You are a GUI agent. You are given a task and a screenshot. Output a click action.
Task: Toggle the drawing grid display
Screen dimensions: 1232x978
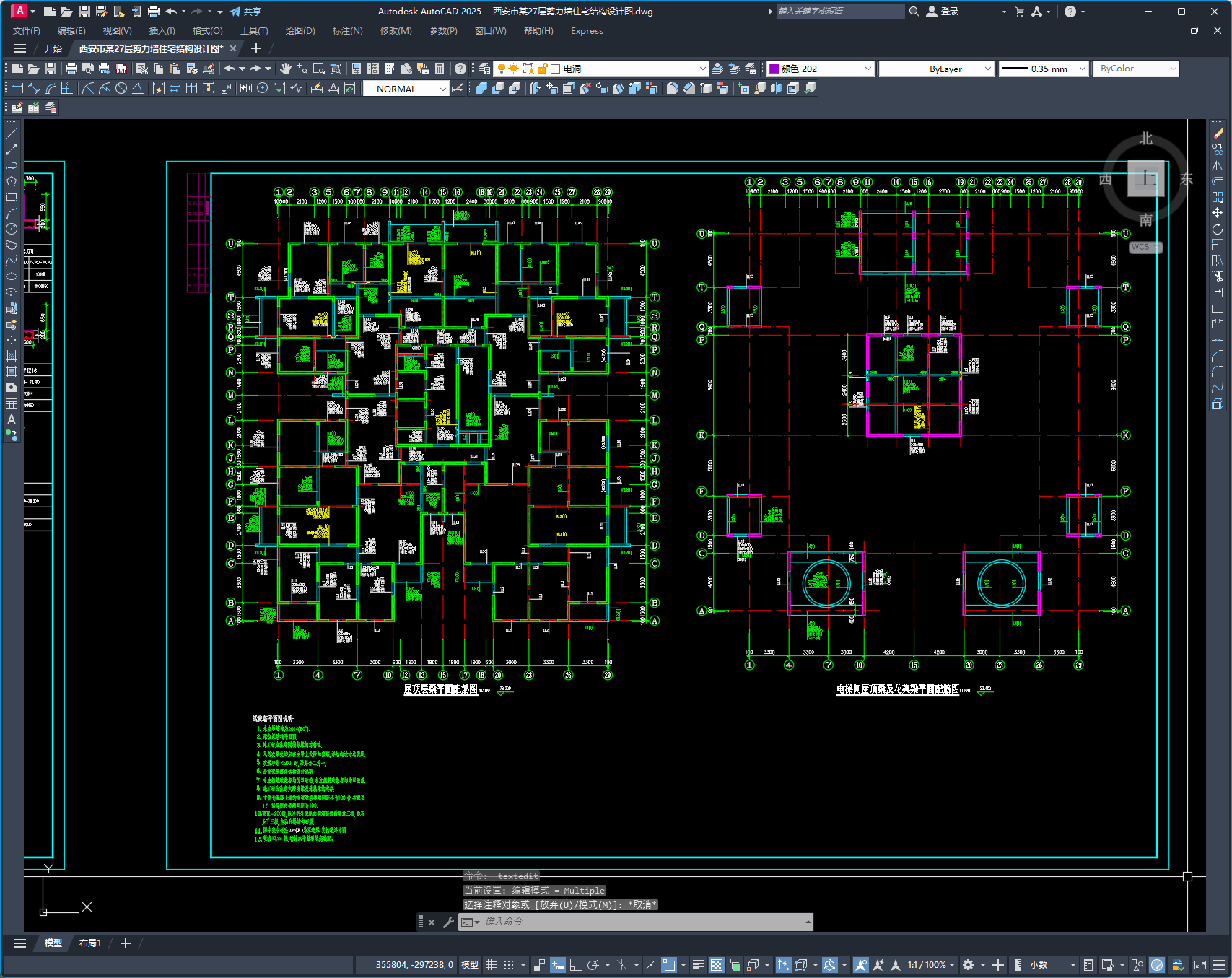pyautogui.click(x=492, y=965)
